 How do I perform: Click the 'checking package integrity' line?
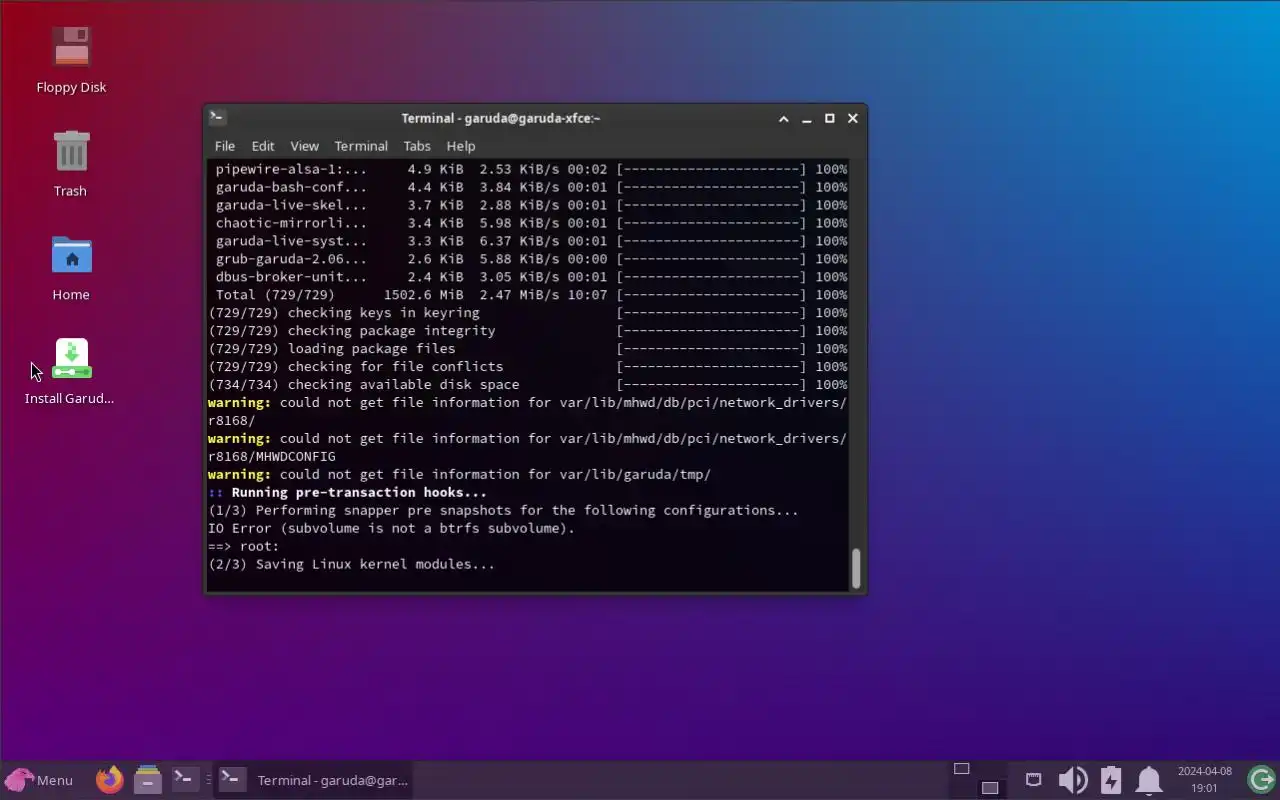coord(528,331)
